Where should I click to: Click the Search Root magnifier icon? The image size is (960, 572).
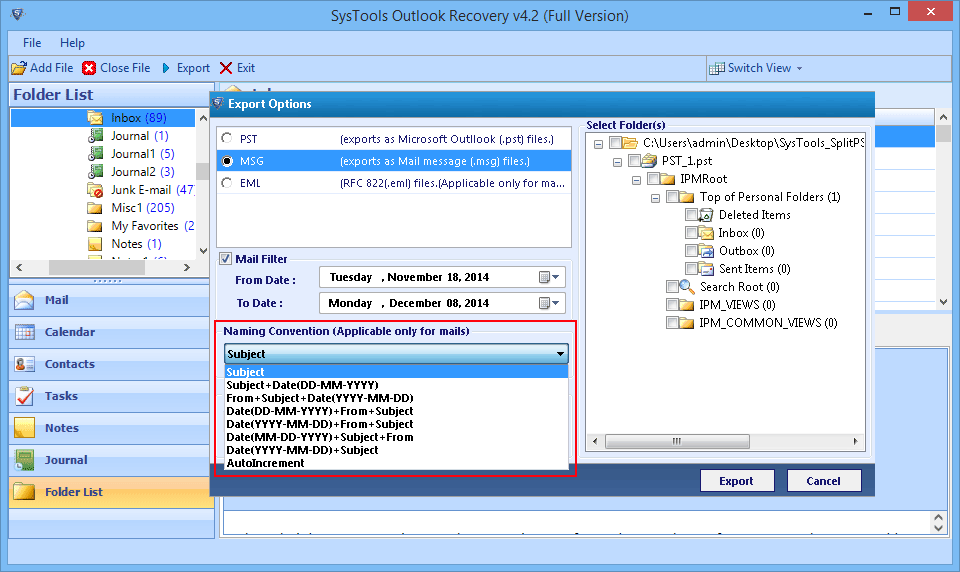(687, 287)
